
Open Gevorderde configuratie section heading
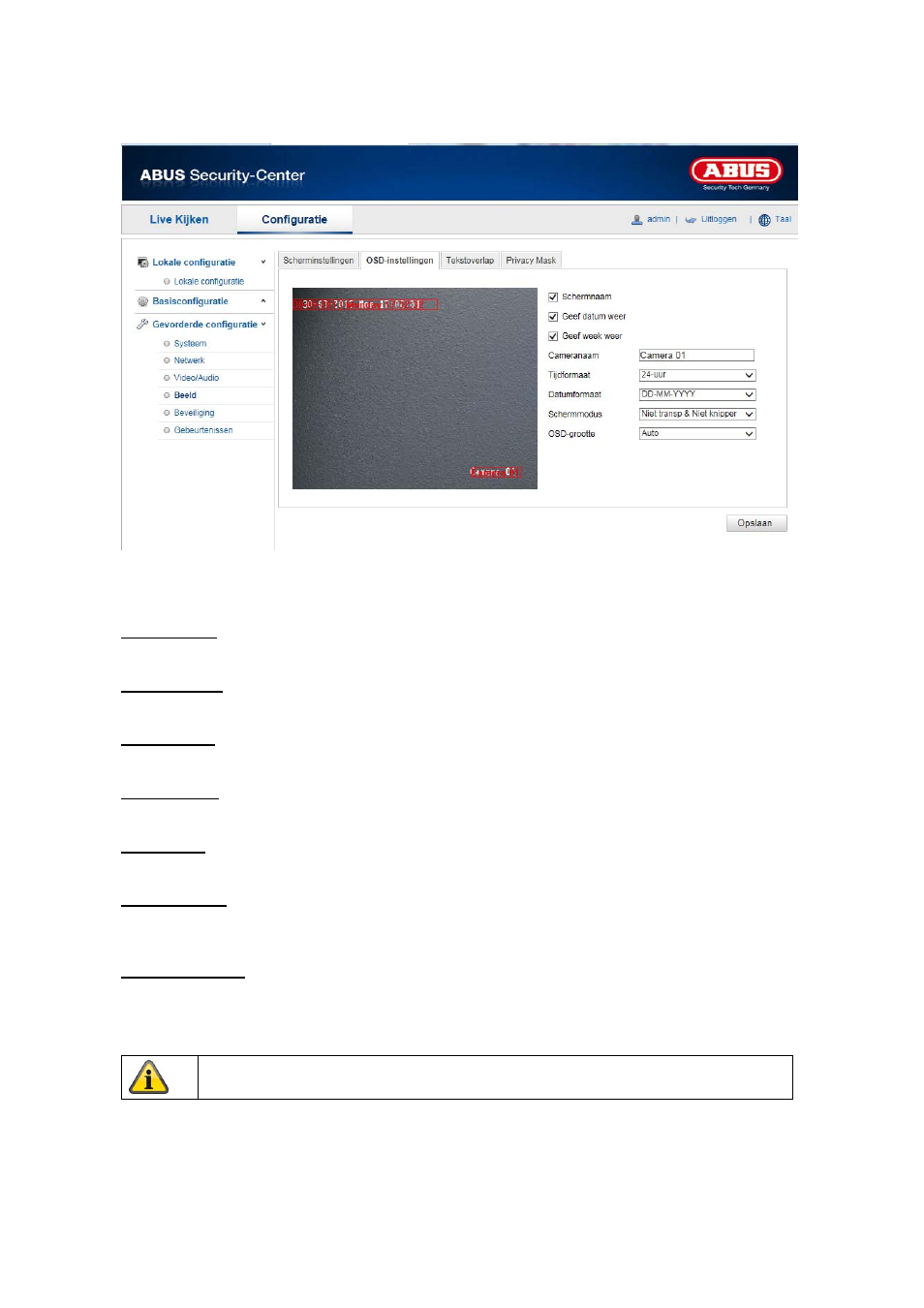tap(204, 325)
